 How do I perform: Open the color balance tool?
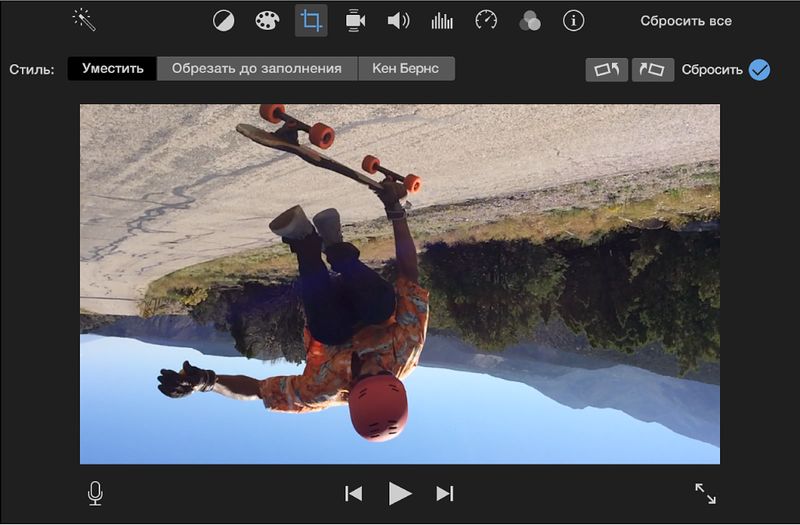coord(223,20)
